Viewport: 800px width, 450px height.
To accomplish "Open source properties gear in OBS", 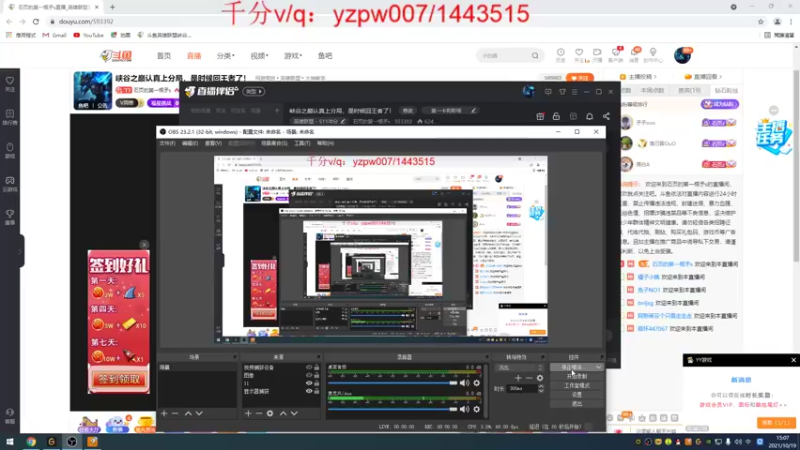I will click(270, 413).
